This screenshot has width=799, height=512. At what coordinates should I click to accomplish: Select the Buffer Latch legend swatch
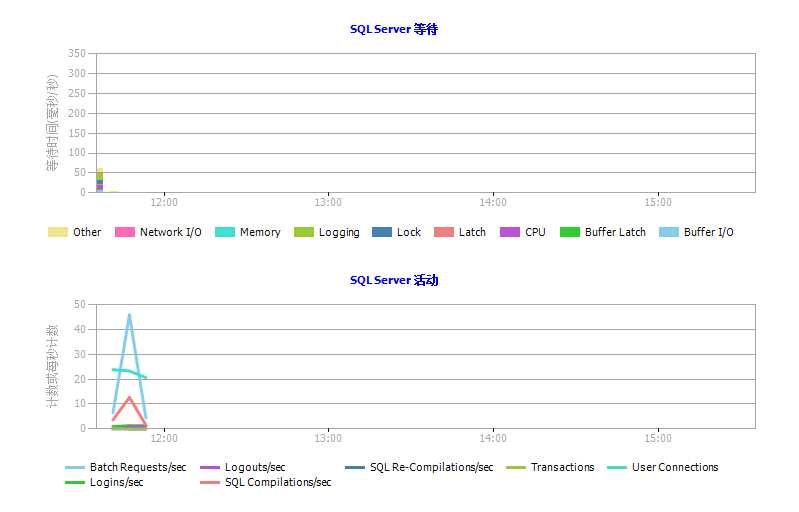570,232
